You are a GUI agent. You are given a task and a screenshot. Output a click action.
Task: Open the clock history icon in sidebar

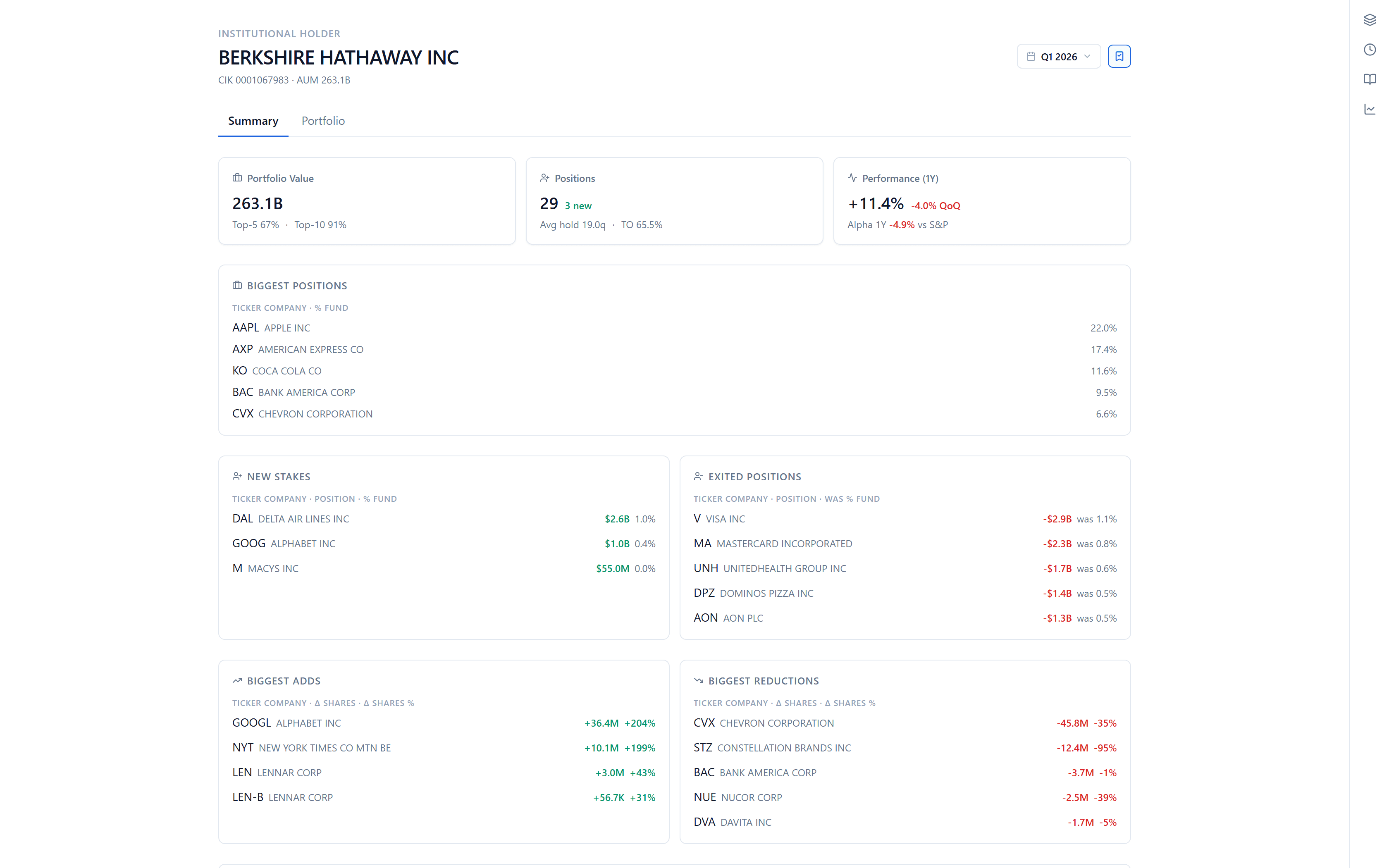[x=1370, y=50]
